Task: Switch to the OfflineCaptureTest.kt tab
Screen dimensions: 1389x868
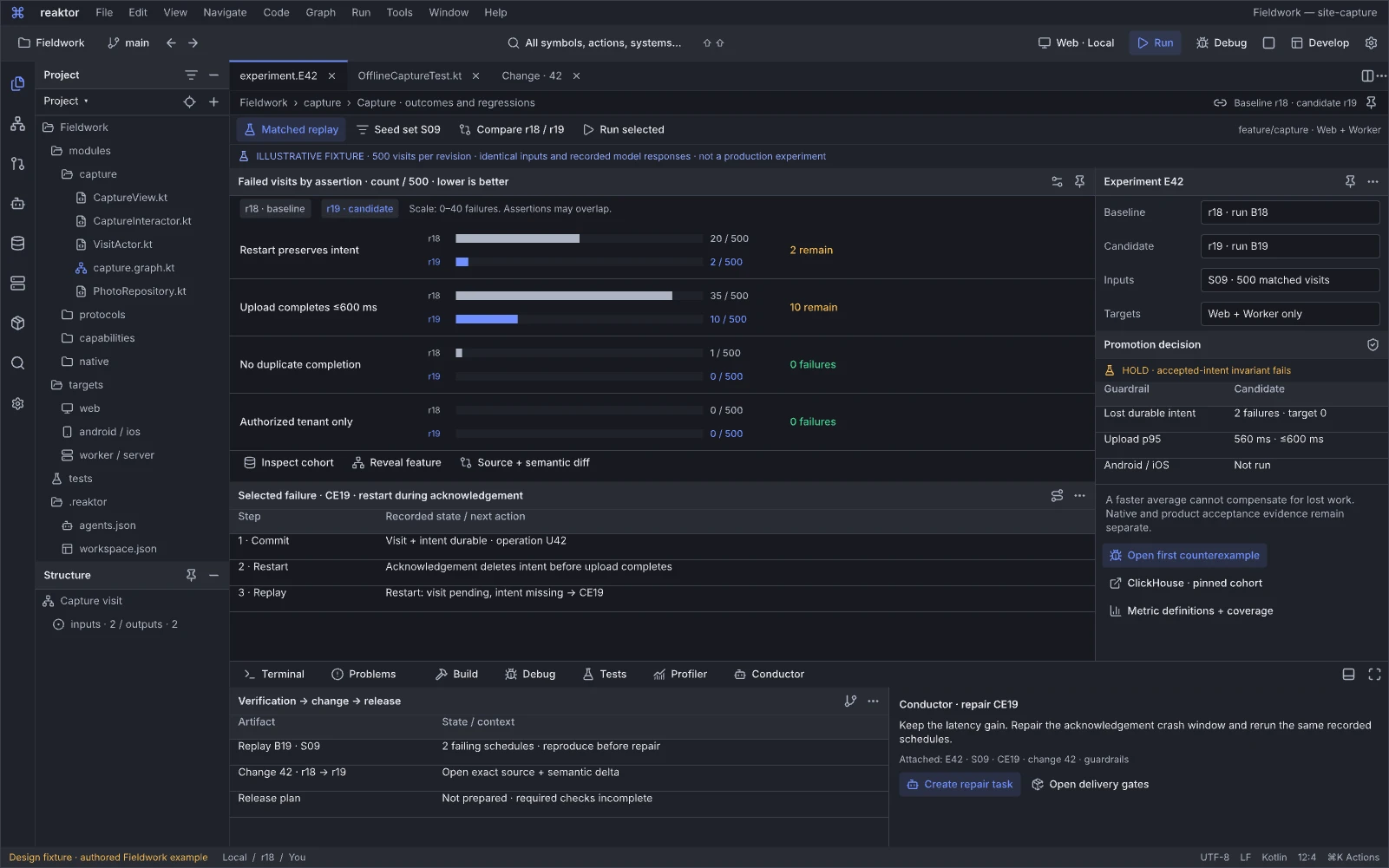Action: click(x=409, y=76)
